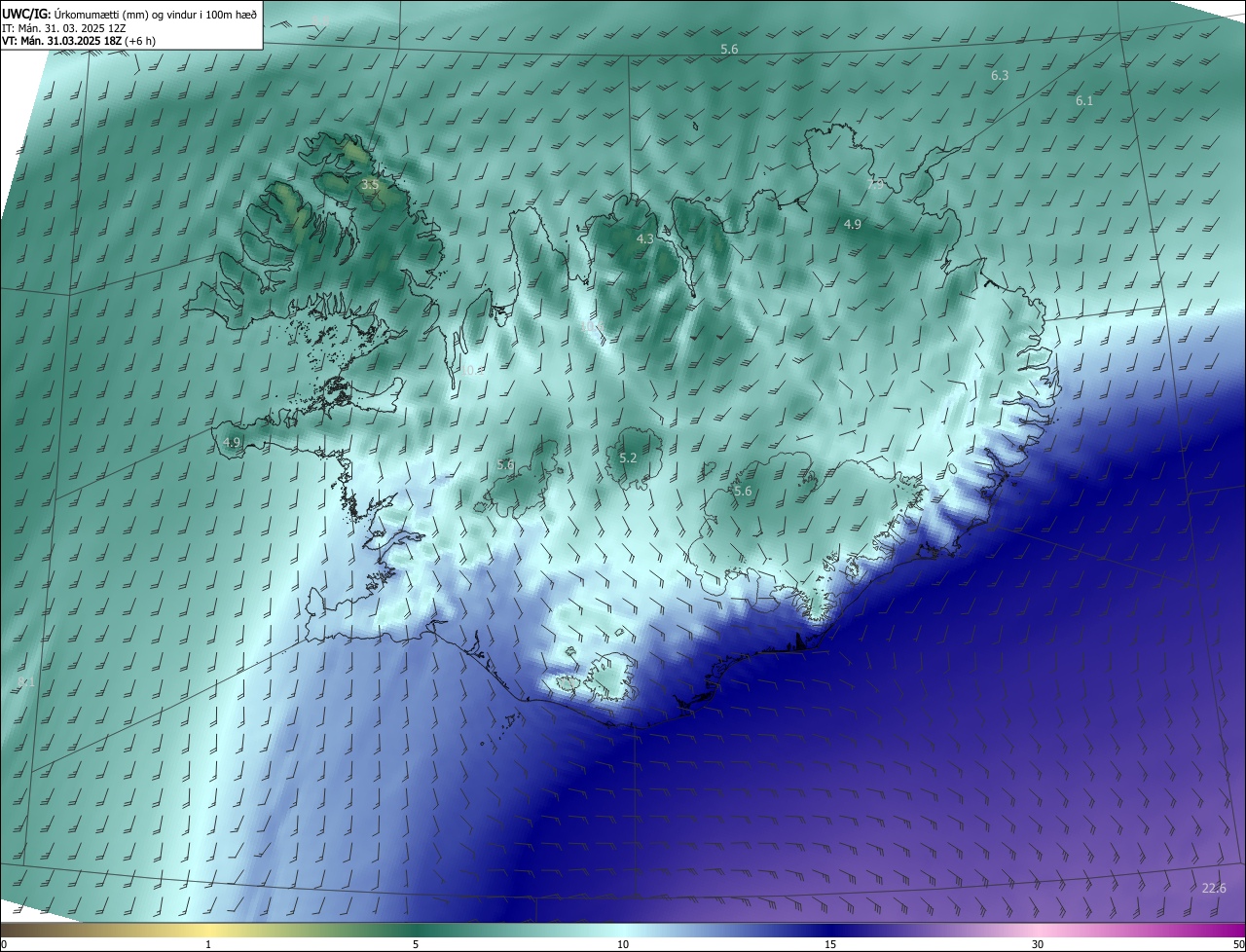Click the dark navy colorbar segment above 15
The image size is (1246, 952).
pos(830,930)
